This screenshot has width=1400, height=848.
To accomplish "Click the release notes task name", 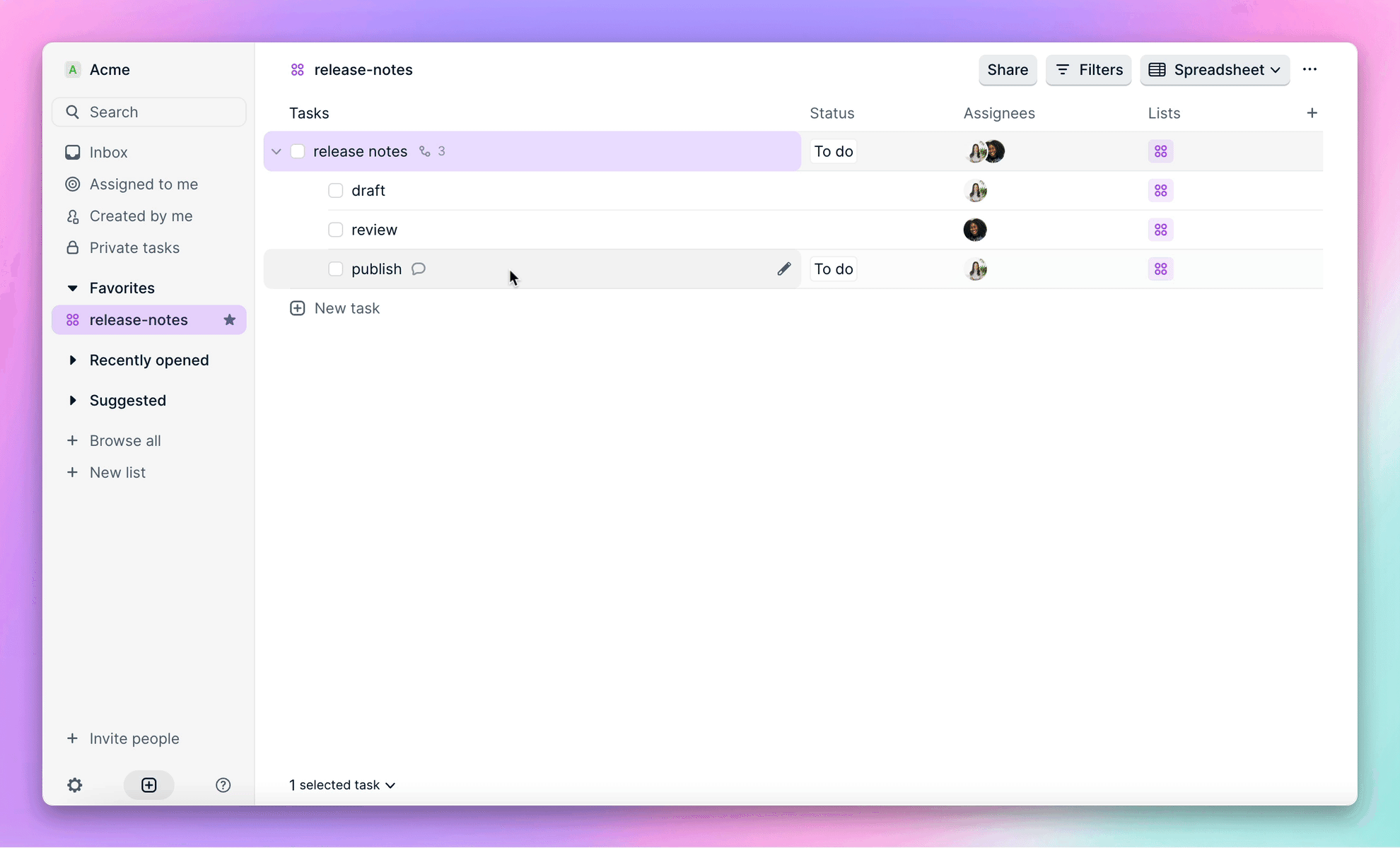I will click(x=361, y=151).
